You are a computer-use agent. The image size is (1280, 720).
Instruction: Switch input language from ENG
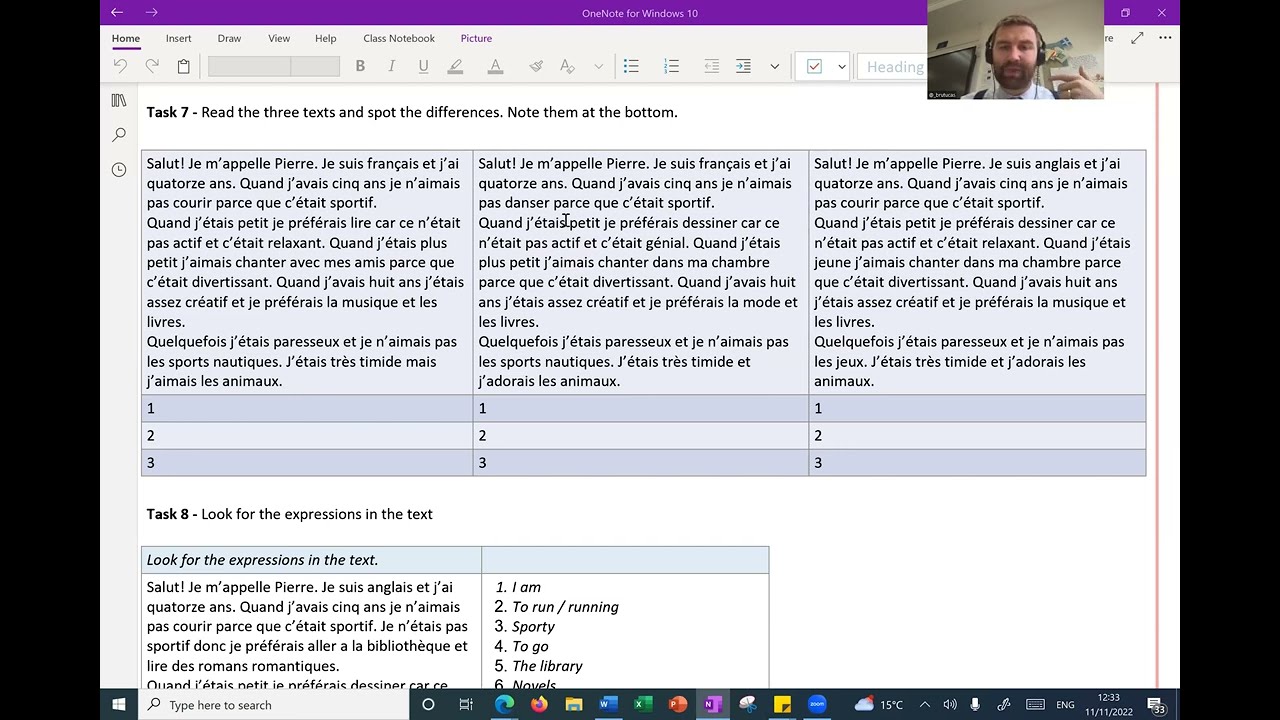(1066, 705)
